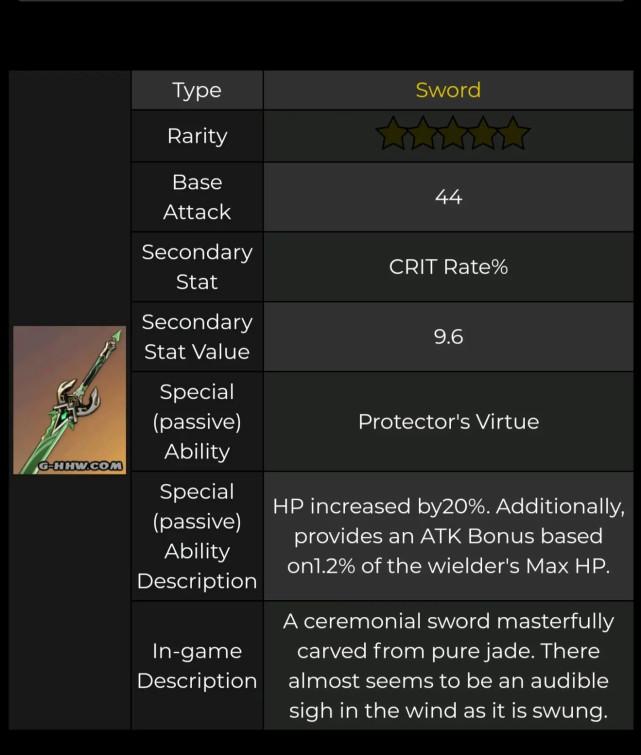
Task: Click the base attack value 44
Action: 448,197
